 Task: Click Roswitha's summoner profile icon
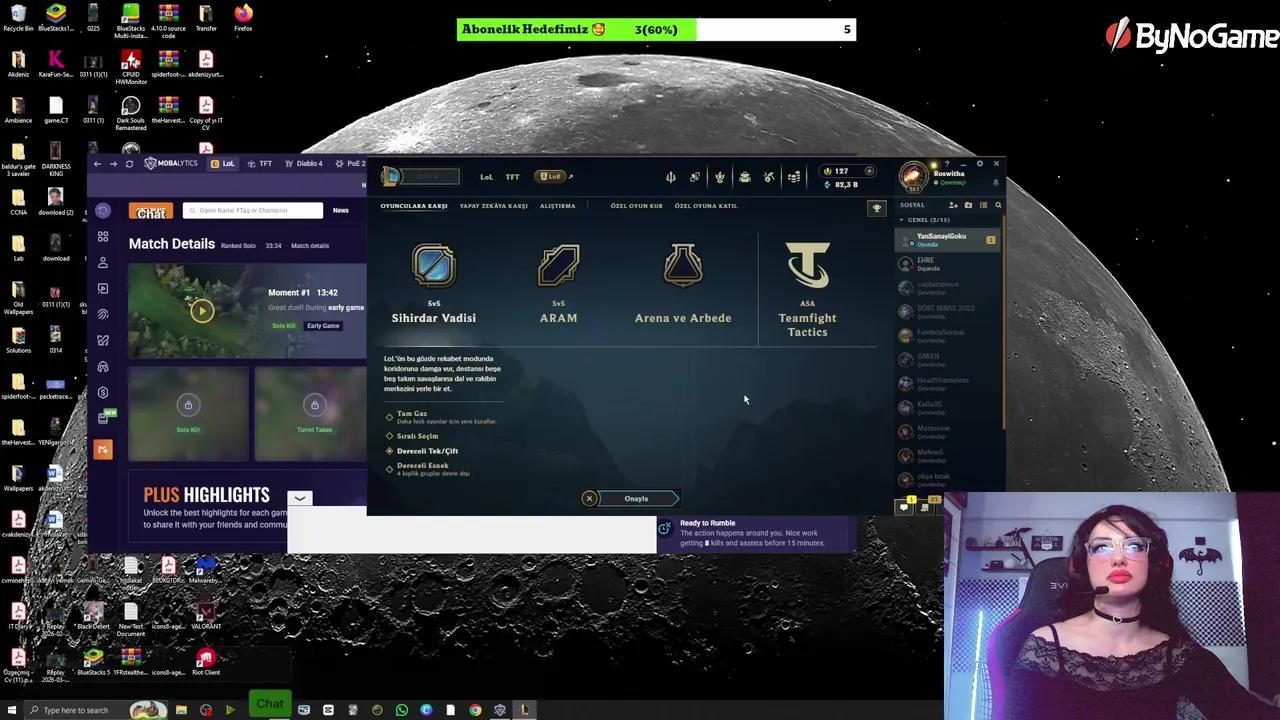click(914, 177)
